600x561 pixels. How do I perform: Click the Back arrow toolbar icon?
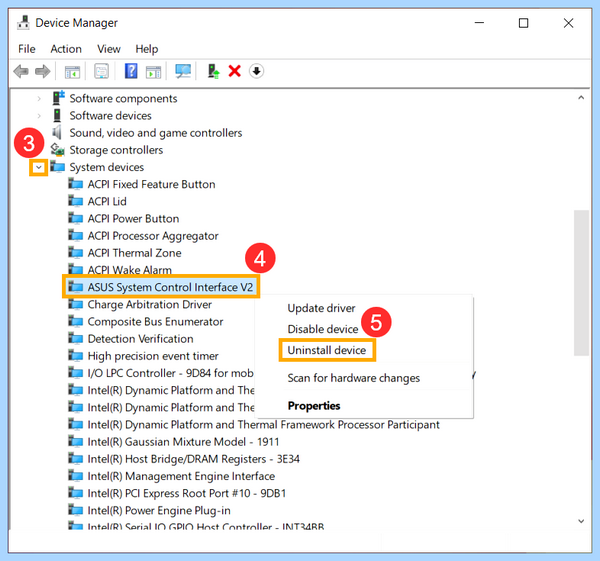pos(21,71)
